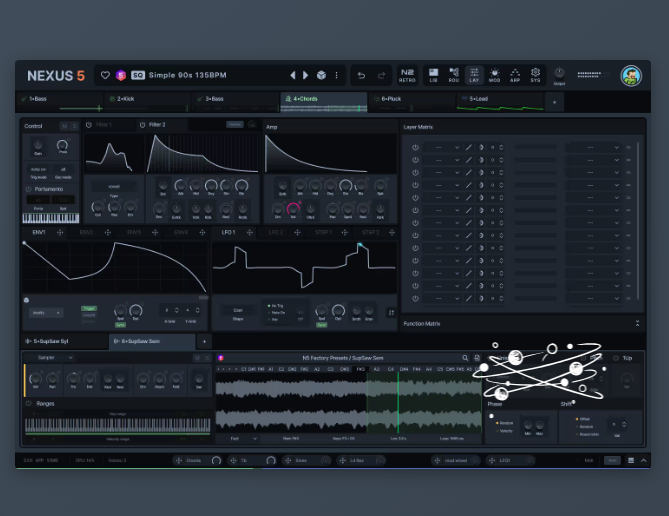Viewport: 669px width, 516px height.
Task: Add a new layer tab with plus
Action: pos(555,101)
